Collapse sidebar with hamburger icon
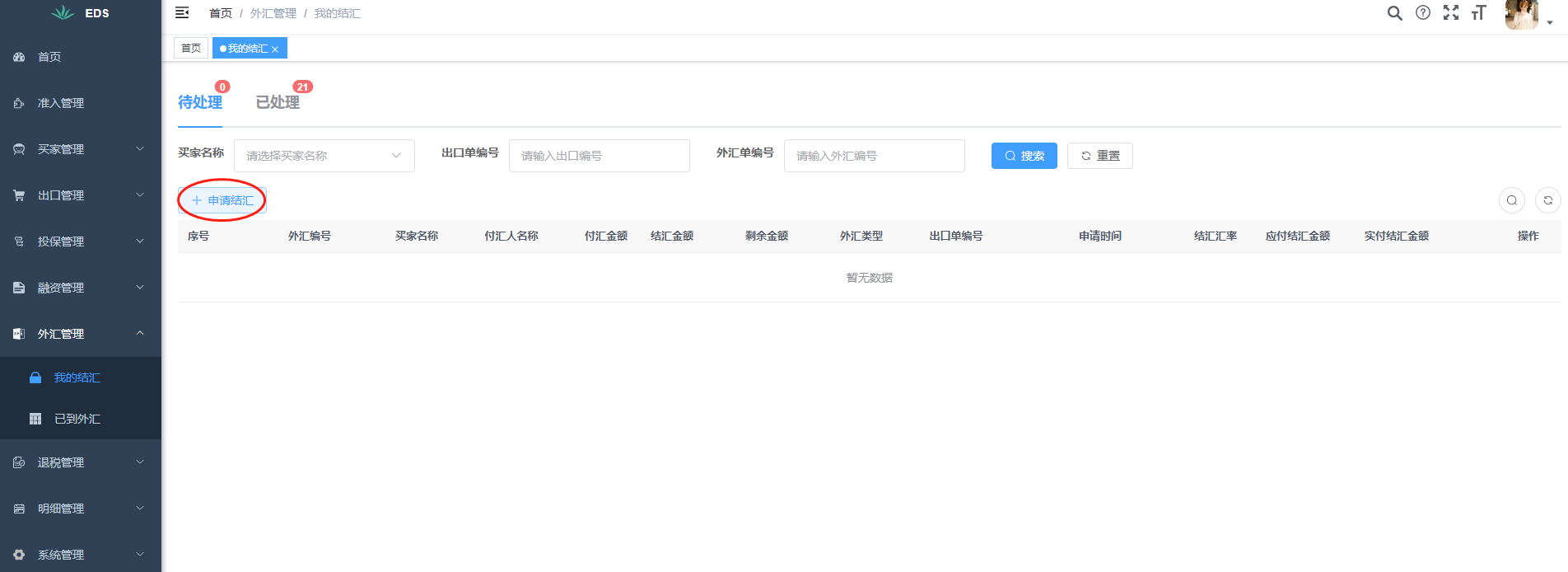This screenshot has height=572, width=1568. 182,12
